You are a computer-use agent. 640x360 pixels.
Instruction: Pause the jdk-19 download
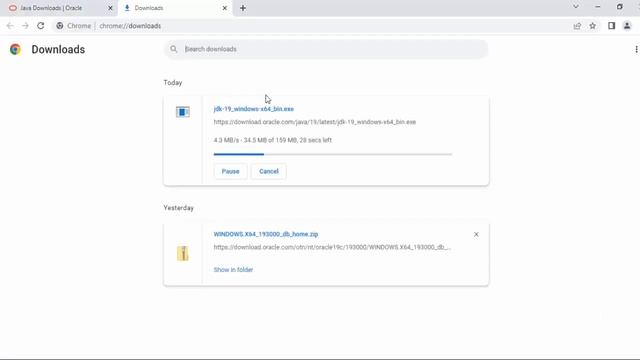tap(230, 171)
